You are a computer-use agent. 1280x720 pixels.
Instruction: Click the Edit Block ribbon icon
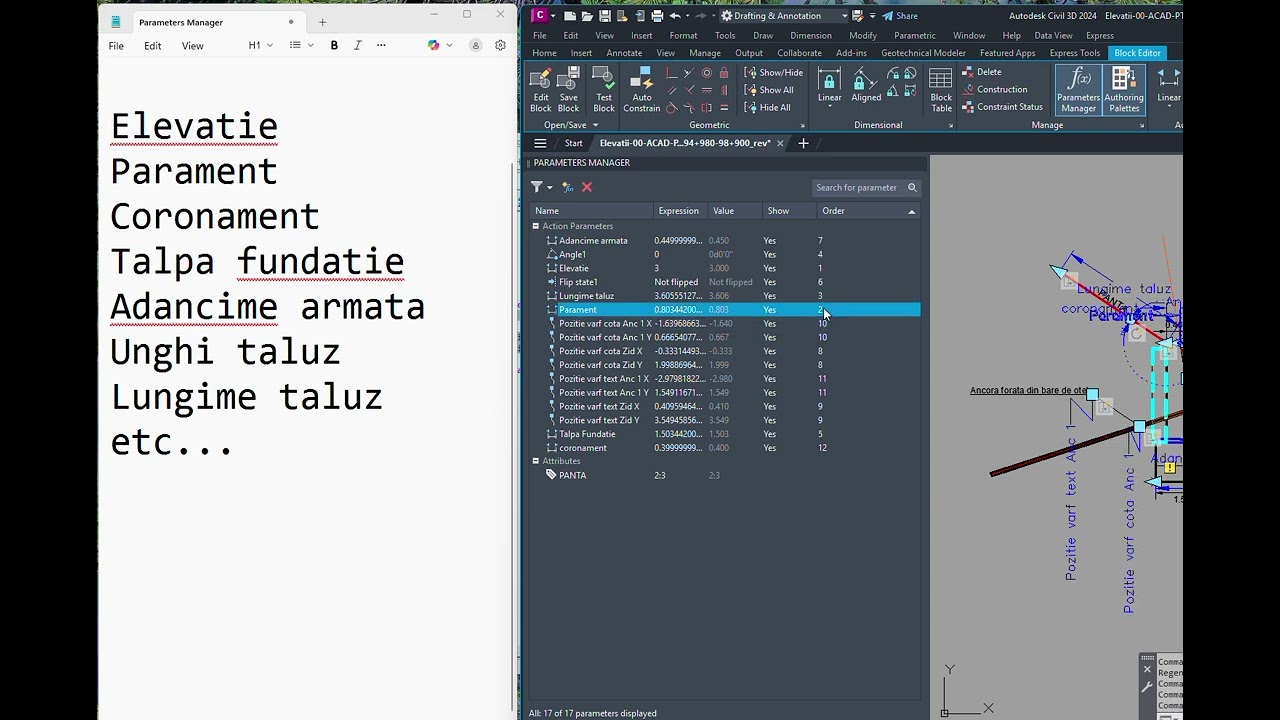[540, 90]
